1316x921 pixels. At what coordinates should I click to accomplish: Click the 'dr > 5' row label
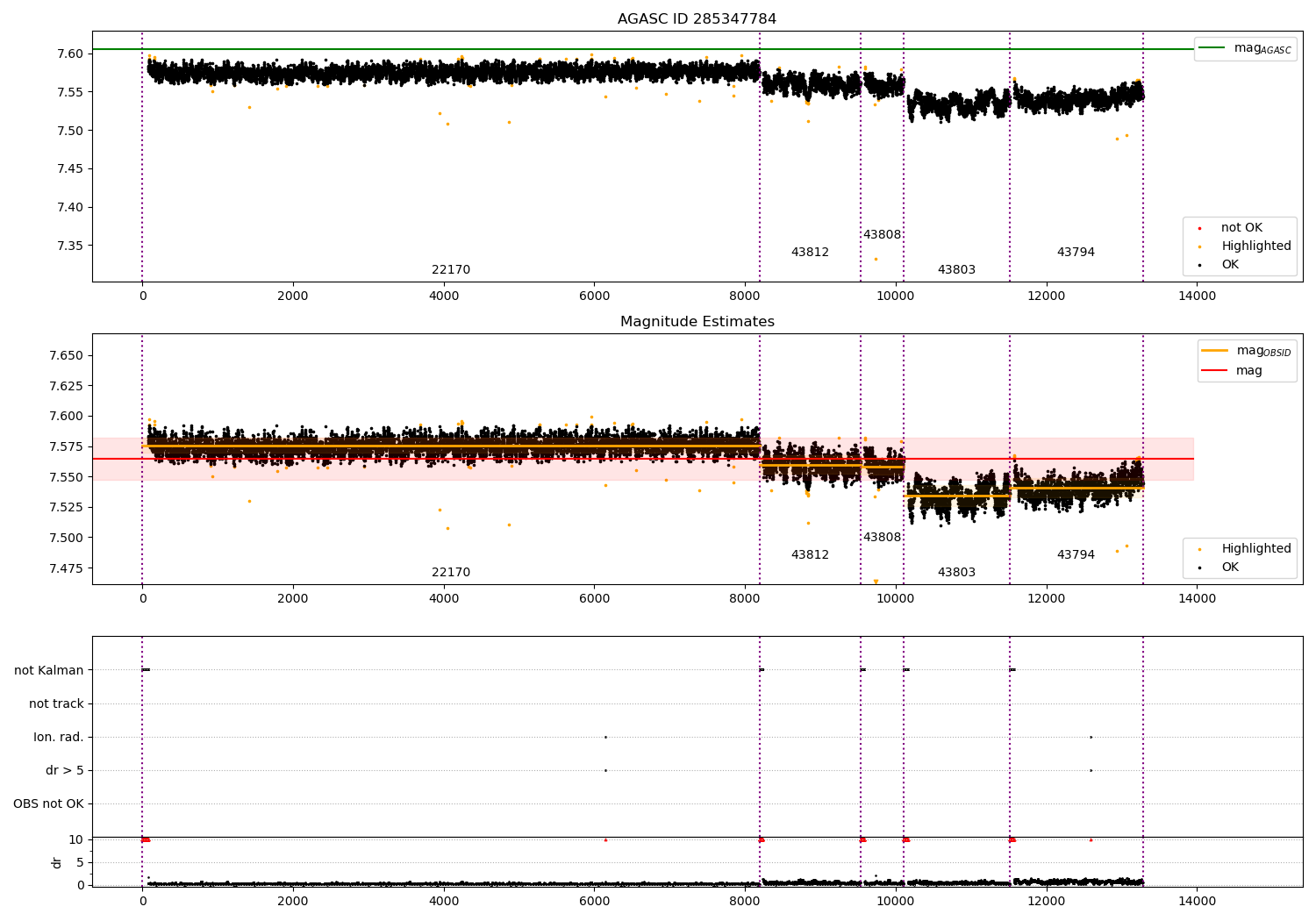pos(65,771)
